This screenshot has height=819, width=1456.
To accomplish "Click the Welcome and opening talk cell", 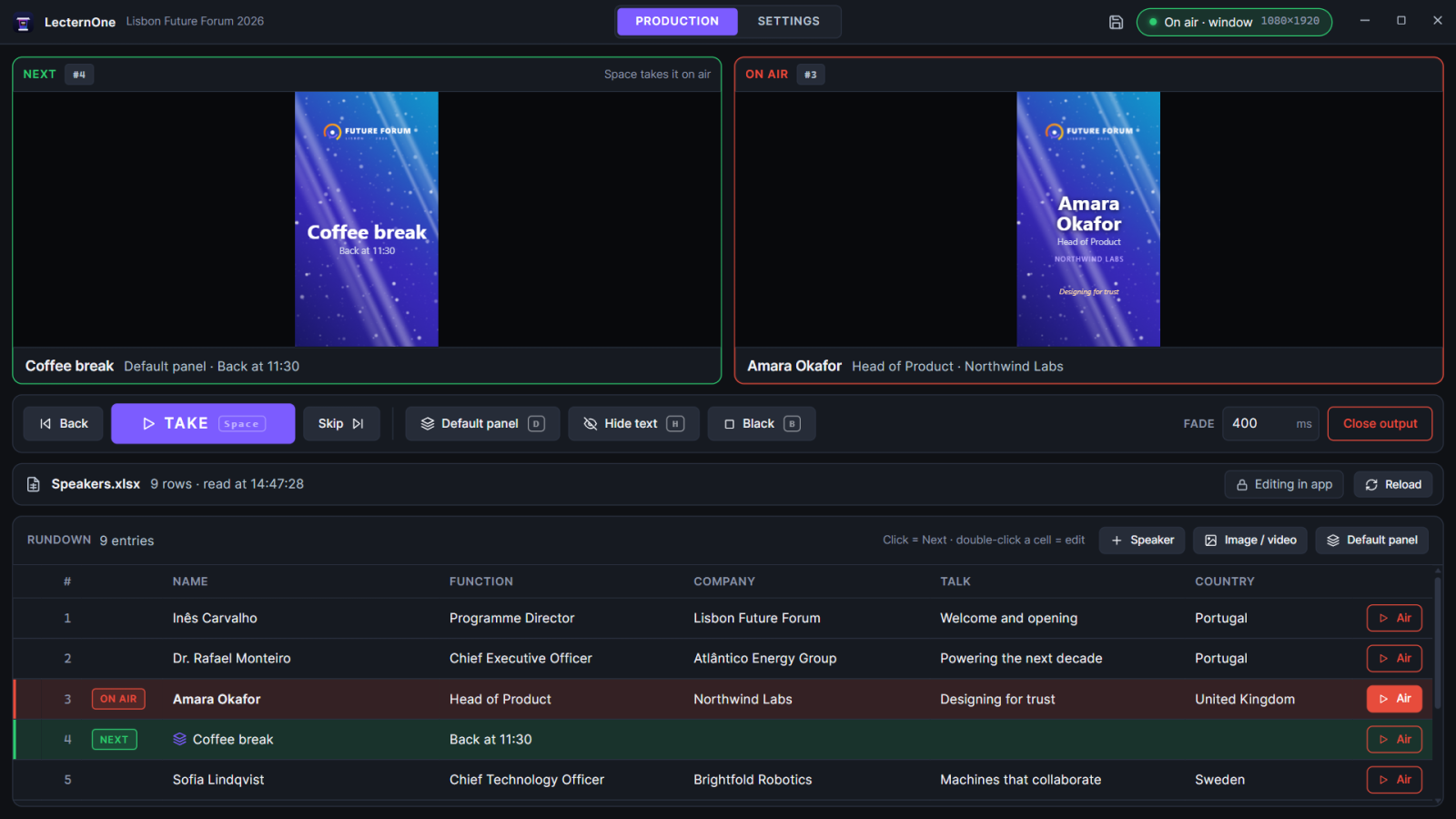I will coord(1008,618).
